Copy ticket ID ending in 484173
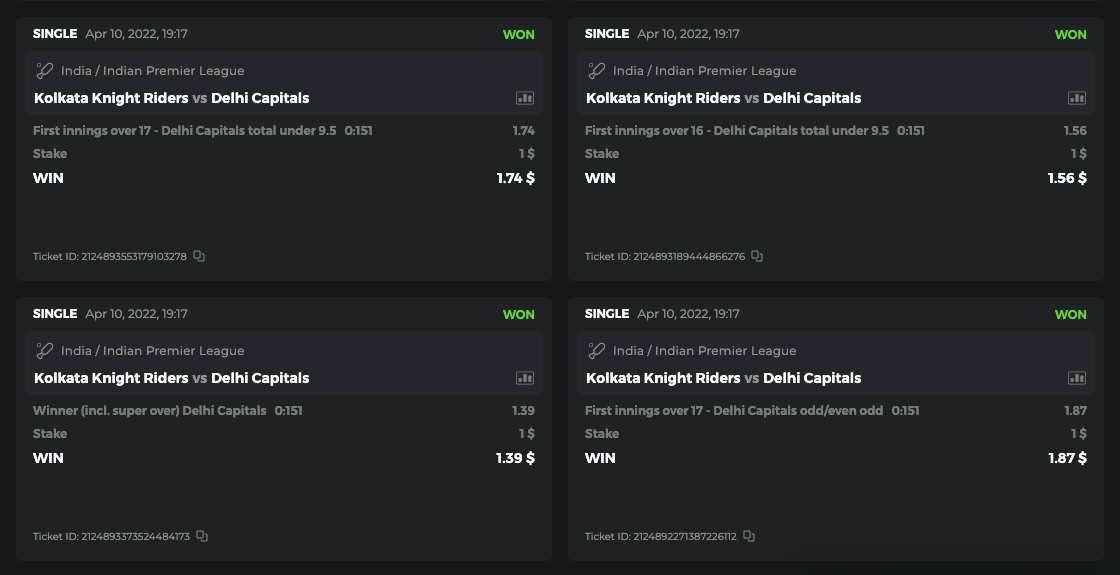This screenshot has height=575, width=1120. [x=202, y=536]
